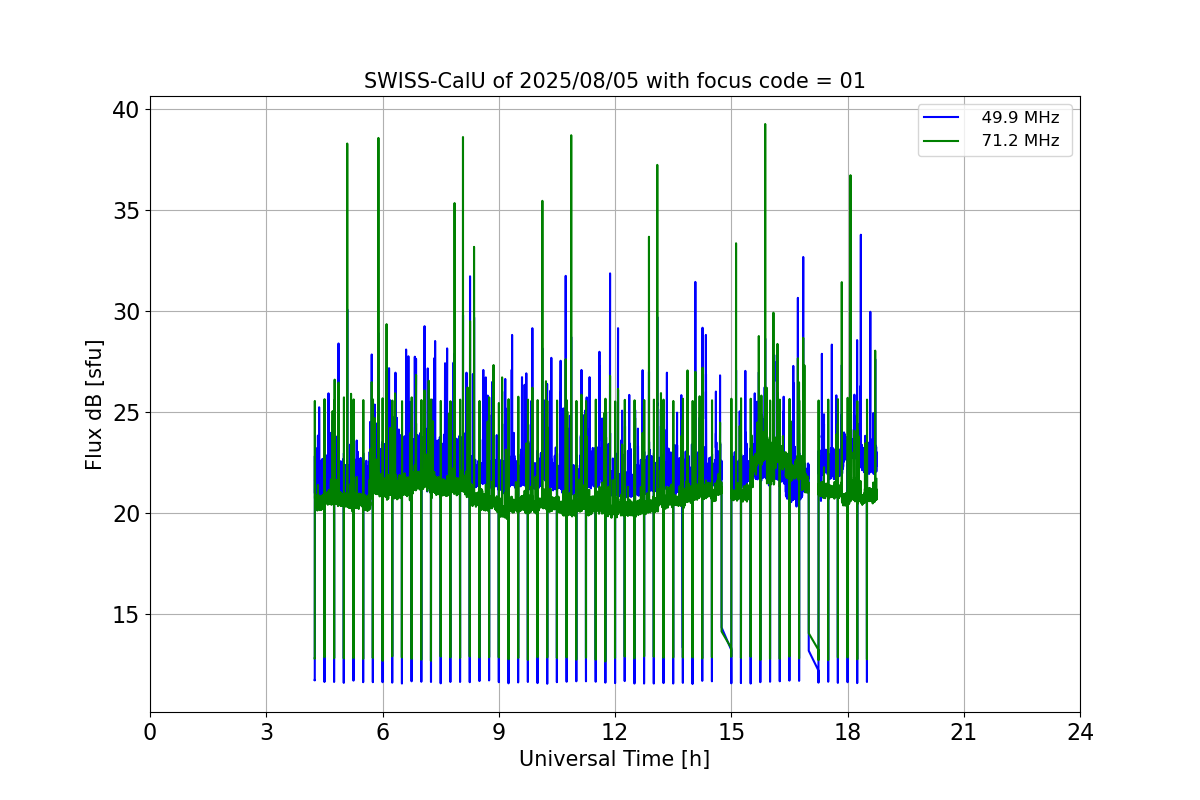Select the 49.9 MHz legend label
Screen dimensions: 1200x800
coord(1020,118)
